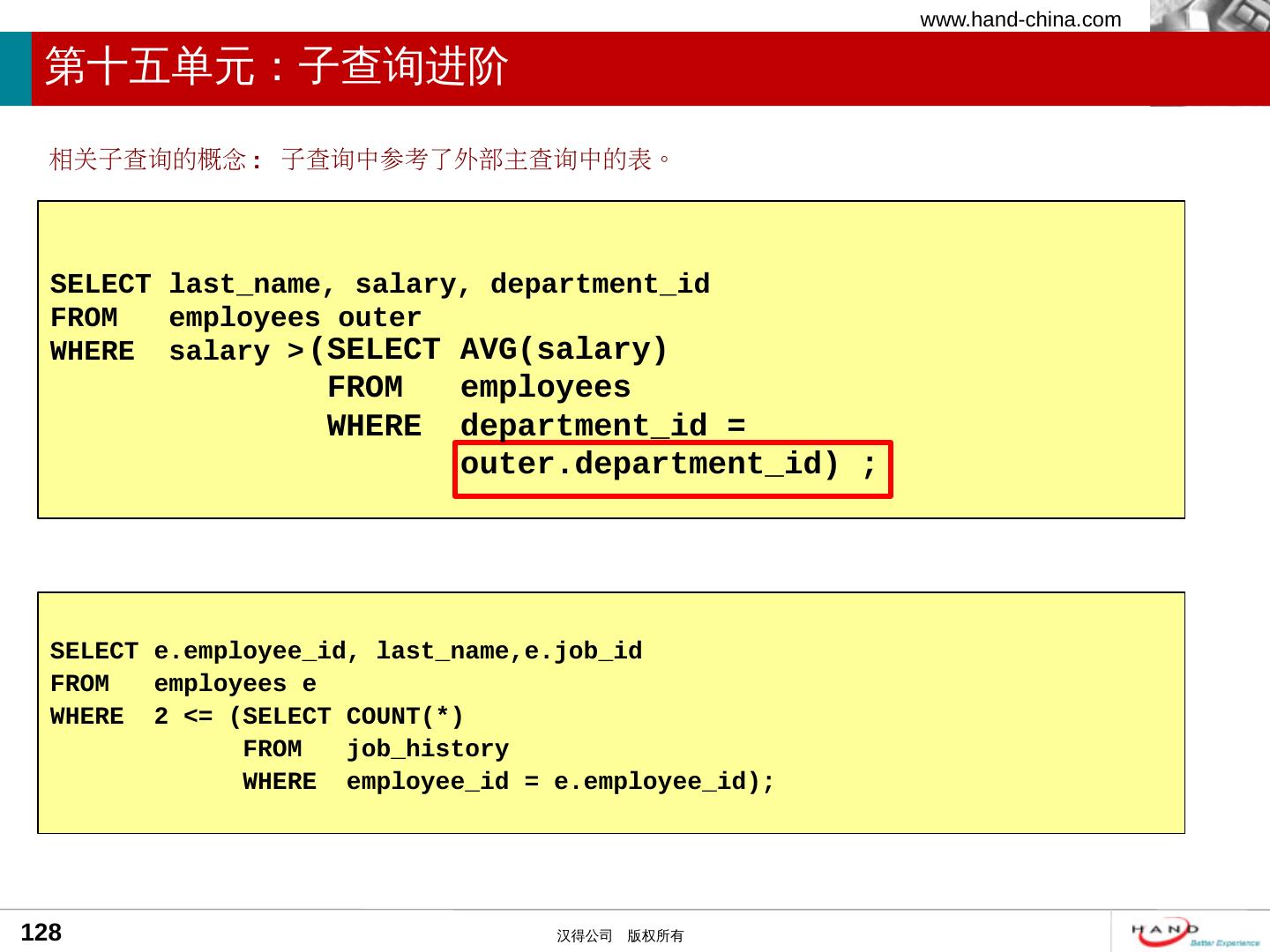
Task: Click the footer text 版权所有
Action: pos(655,936)
